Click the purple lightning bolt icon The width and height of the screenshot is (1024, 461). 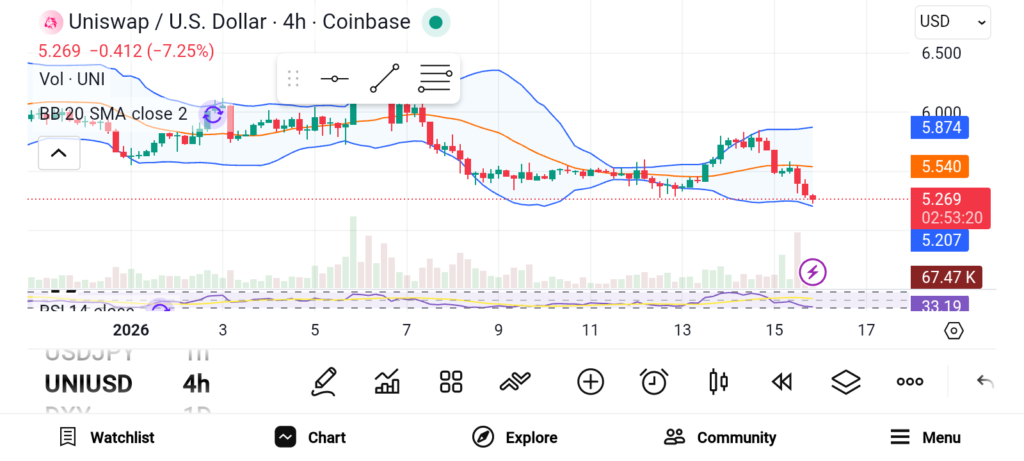(x=812, y=271)
